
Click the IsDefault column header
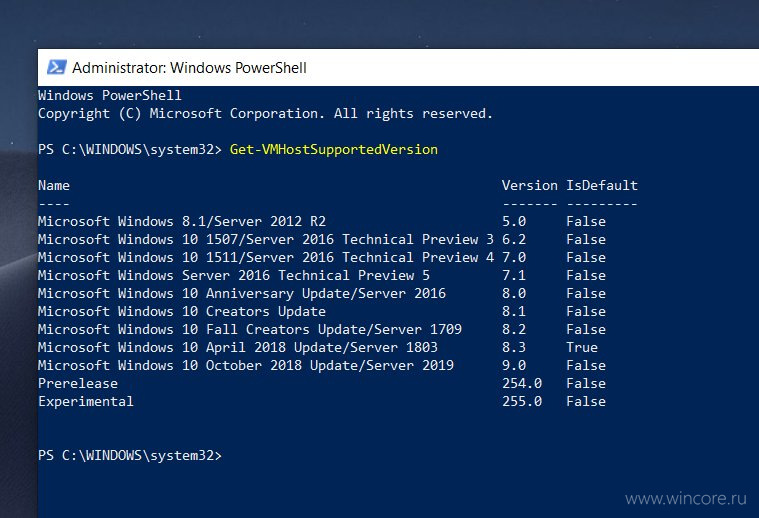(x=602, y=185)
